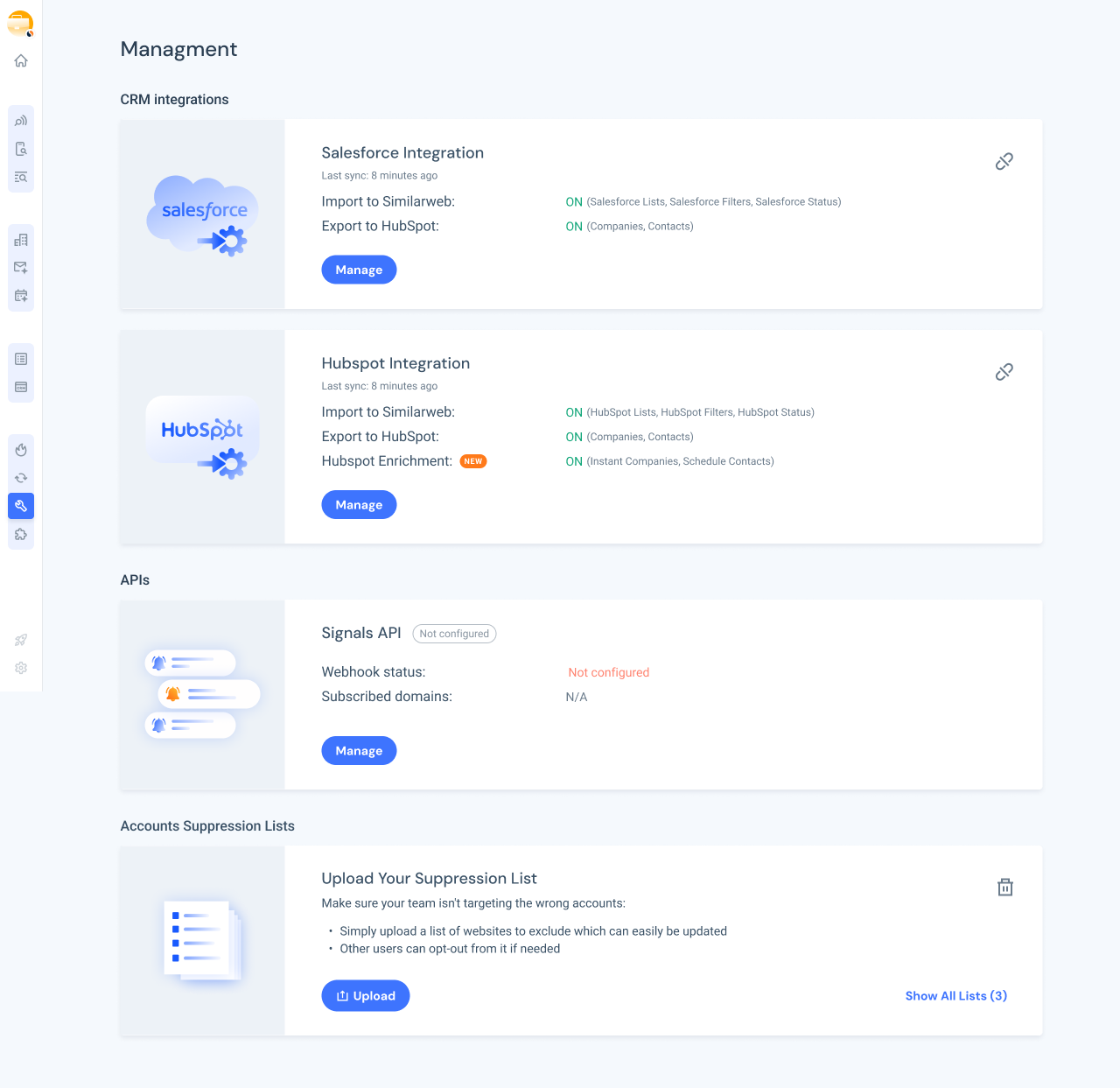
Task: Open the signal search radar icon
Action: [21, 121]
